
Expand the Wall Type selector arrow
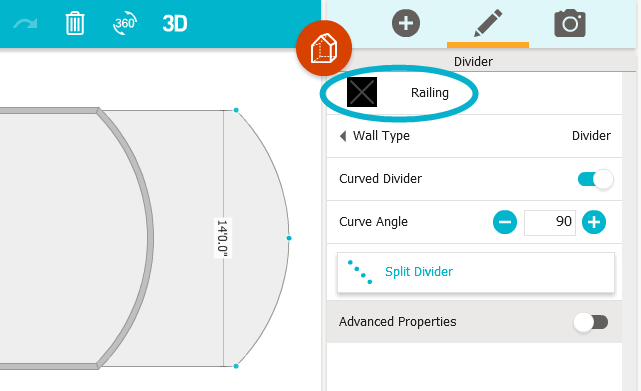[x=343, y=136]
